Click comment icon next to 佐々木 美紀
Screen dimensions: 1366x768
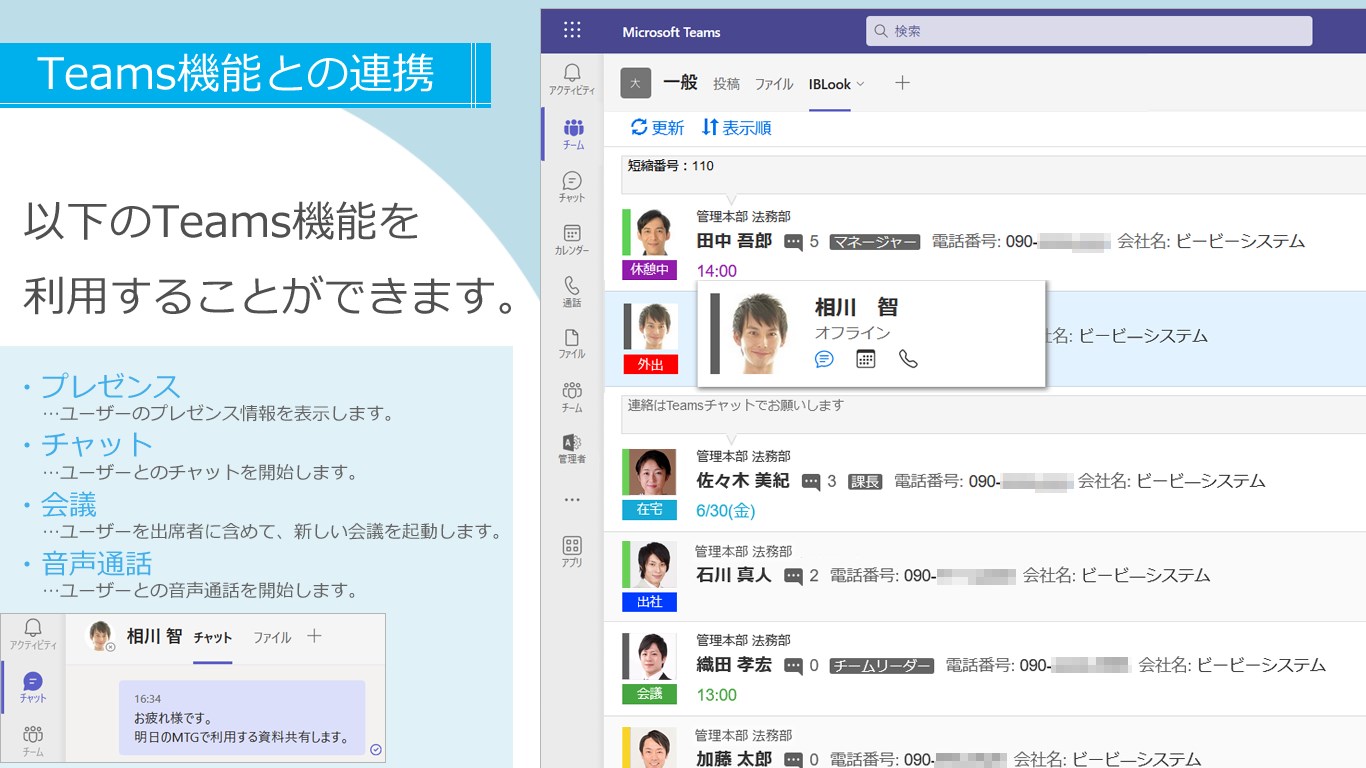tap(812, 482)
